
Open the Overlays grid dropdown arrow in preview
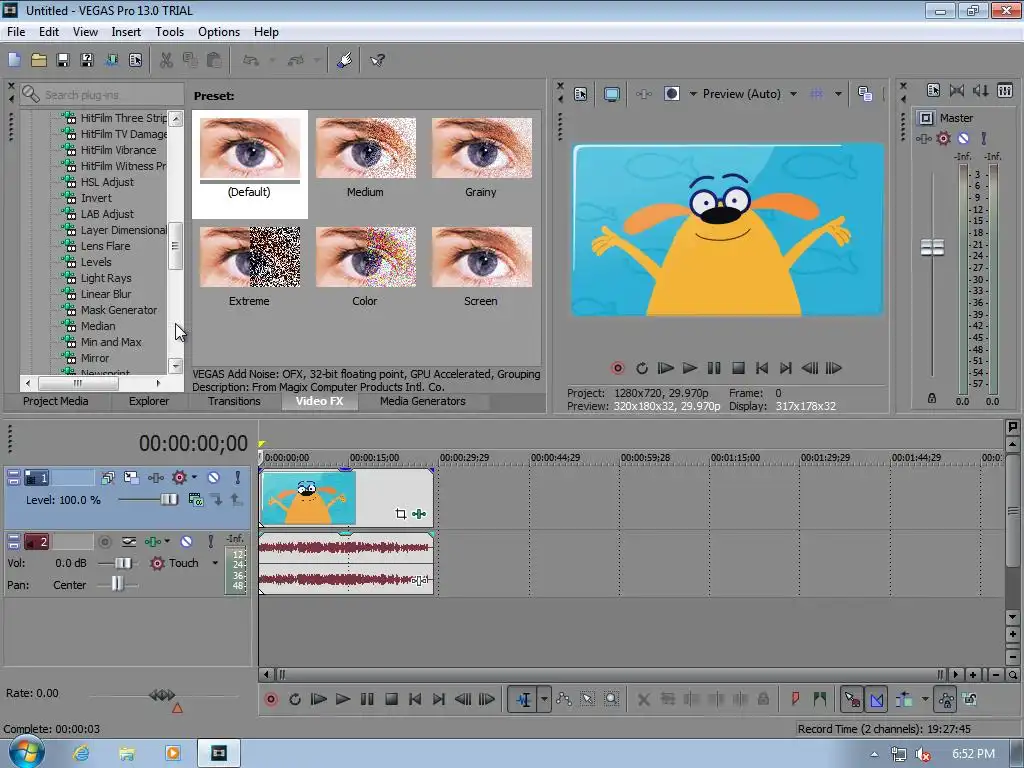point(838,94)
